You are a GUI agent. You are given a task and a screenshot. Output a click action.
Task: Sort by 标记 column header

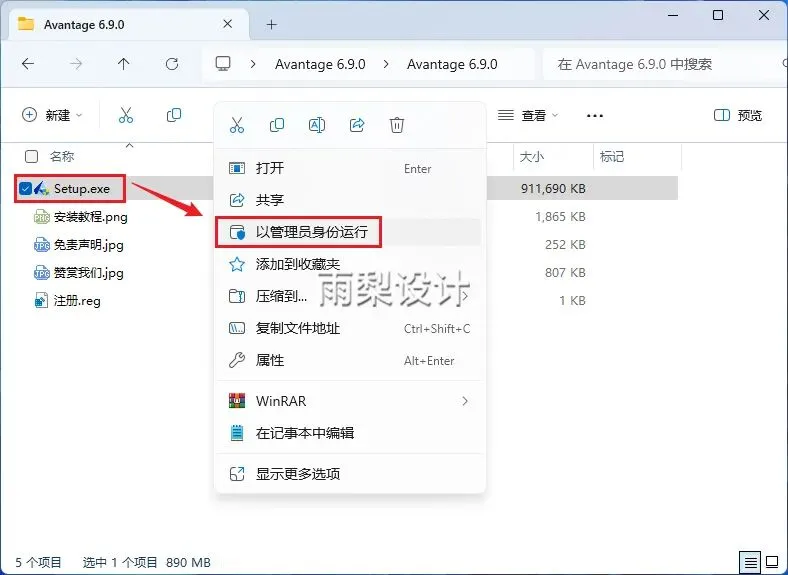(x=612, y=156)
